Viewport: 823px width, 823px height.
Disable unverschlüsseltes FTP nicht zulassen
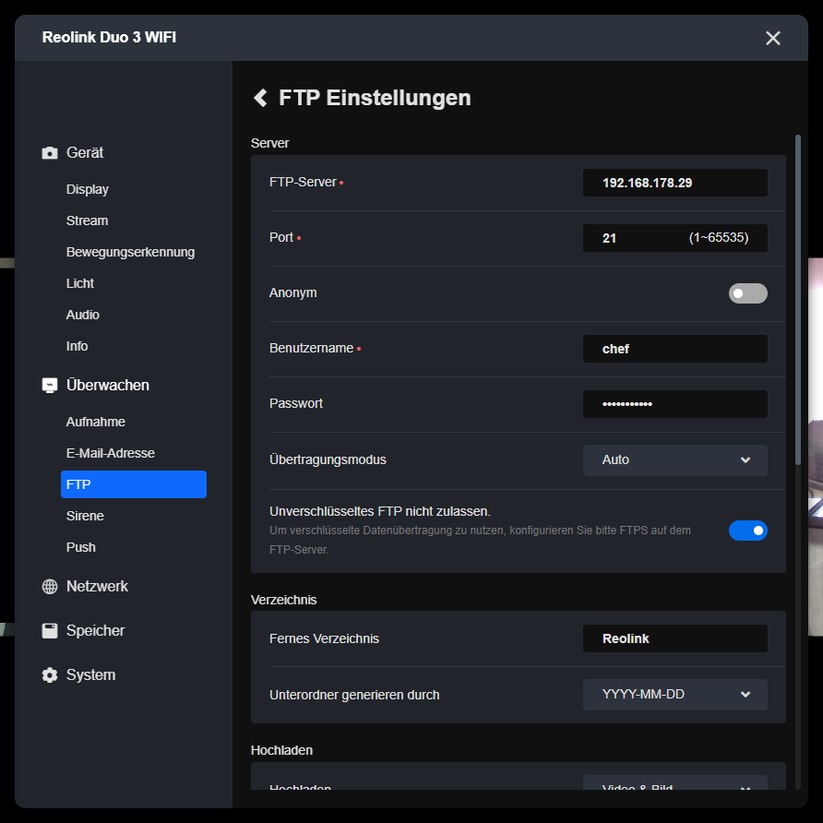click(748, 530)
